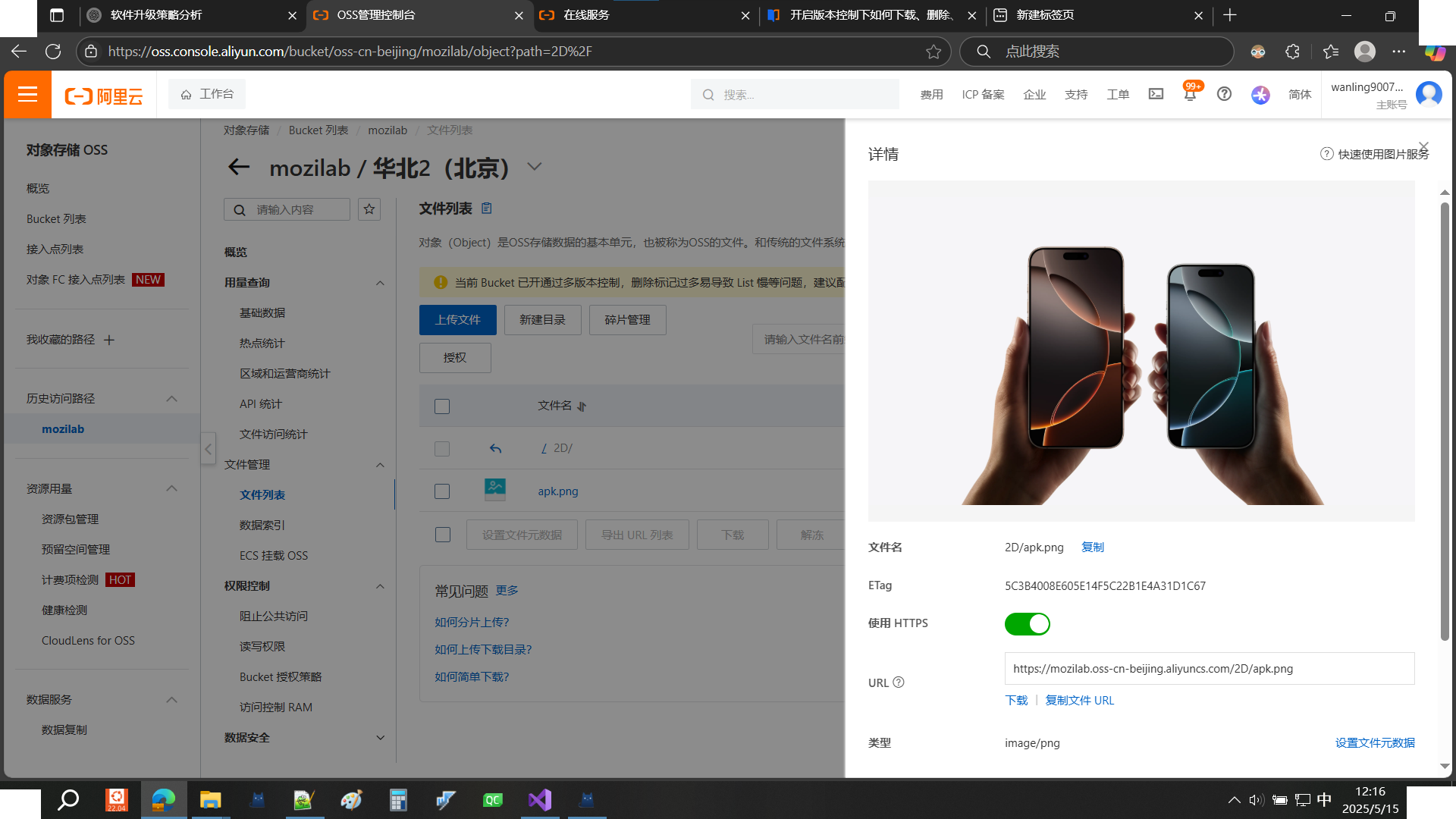Click the sort icon next to 文件名
1456x819 pixels.
[x=582, y=406]
